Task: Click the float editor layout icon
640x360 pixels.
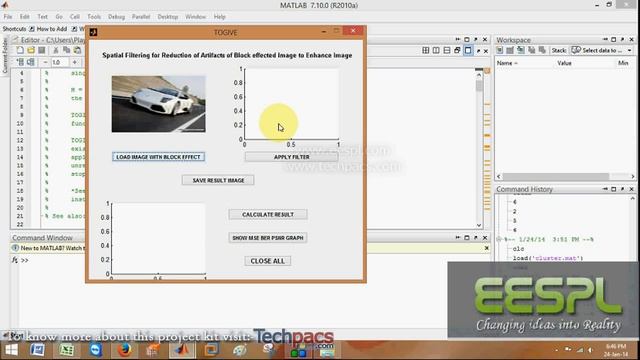Action: point(457,50)
